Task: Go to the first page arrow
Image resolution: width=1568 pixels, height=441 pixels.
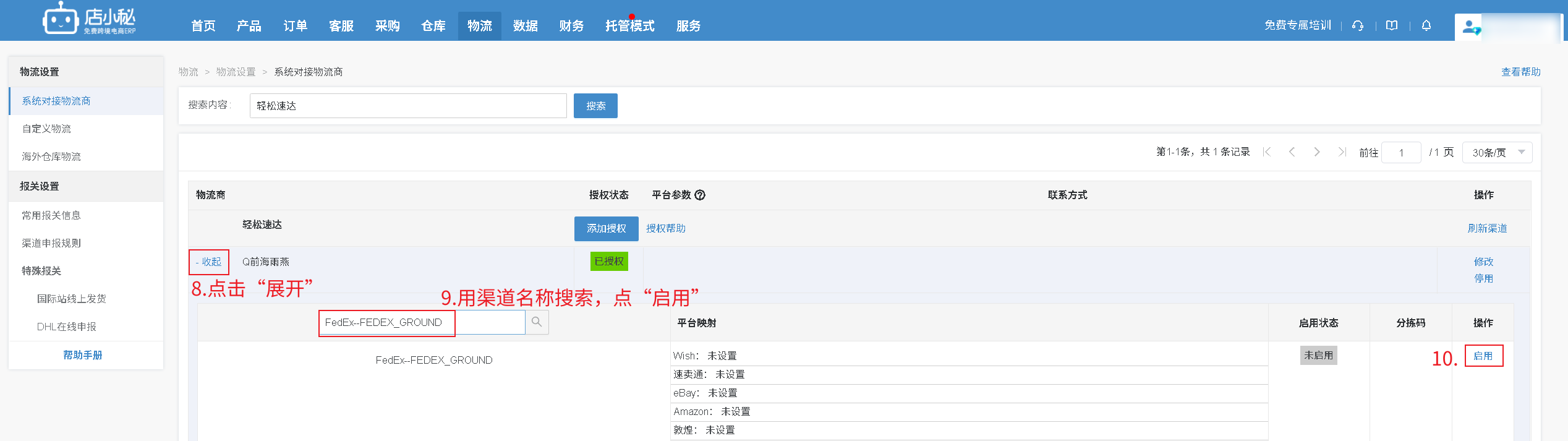Action: pos(1267,152)
